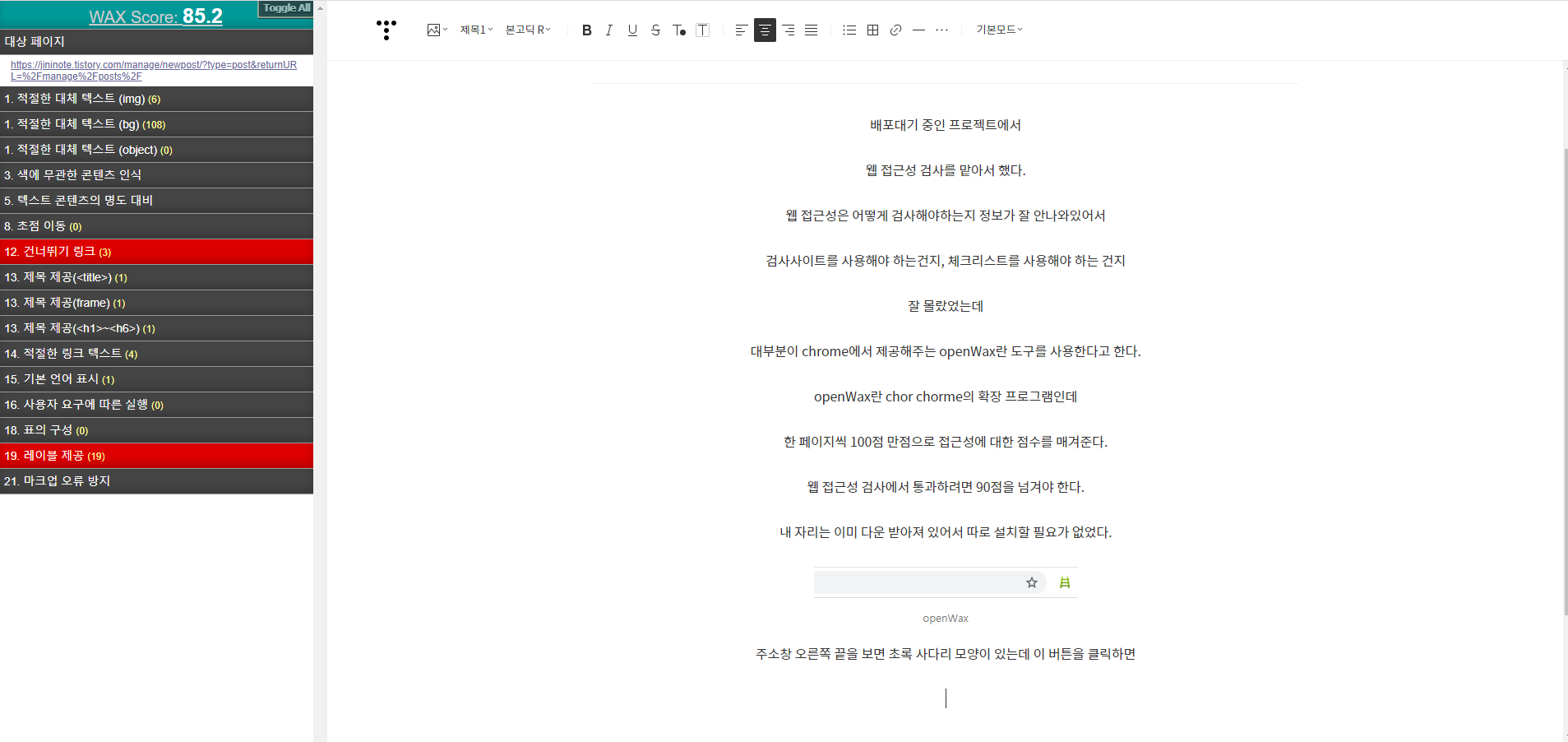Expand 16. 사용자 요구에 따른 실행
Image resolution: width=1568 pixels, height=742 pixels.
[x=156, y=405]
